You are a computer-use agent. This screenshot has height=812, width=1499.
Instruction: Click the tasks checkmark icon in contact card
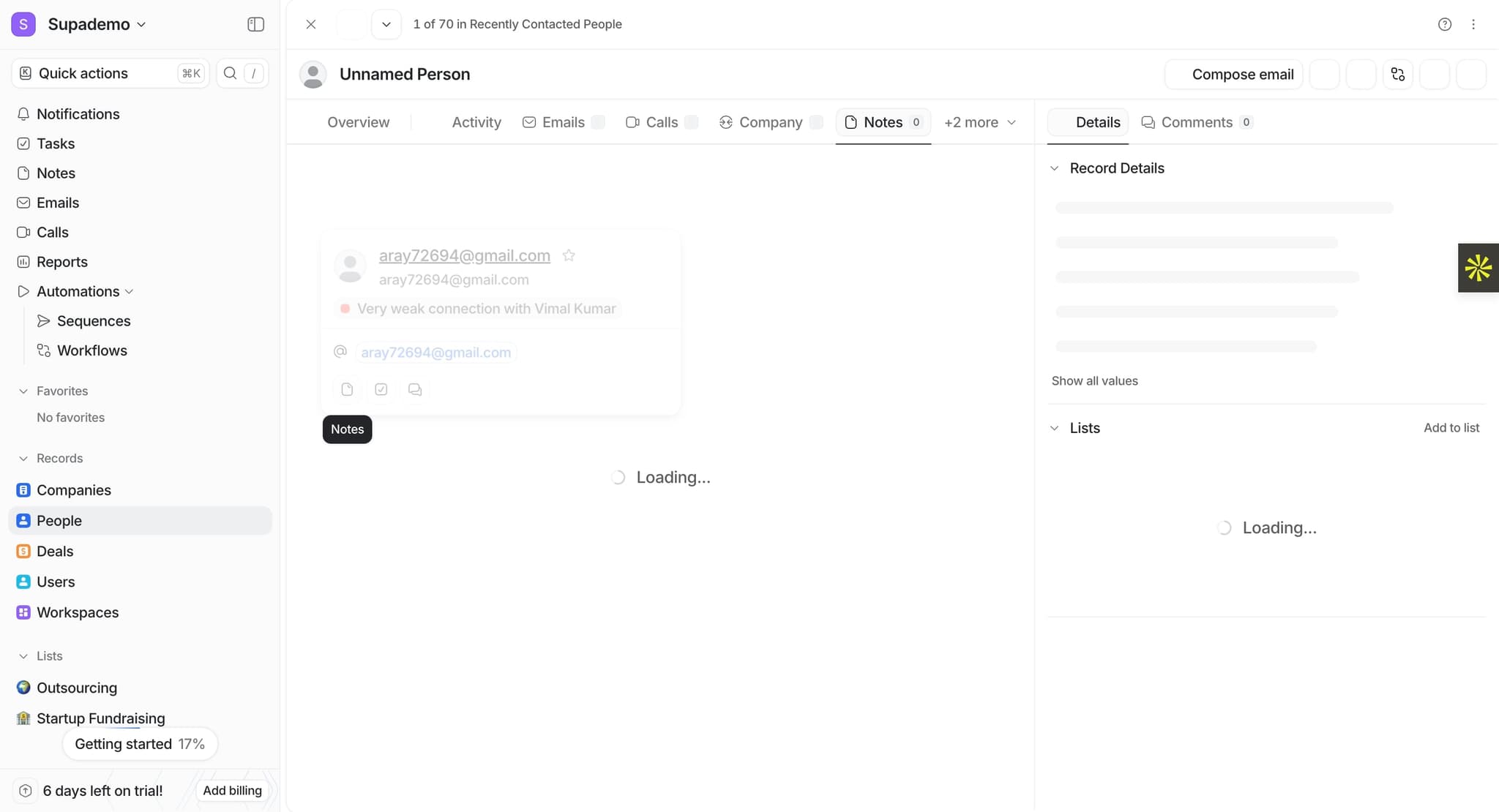coord(381,389)
